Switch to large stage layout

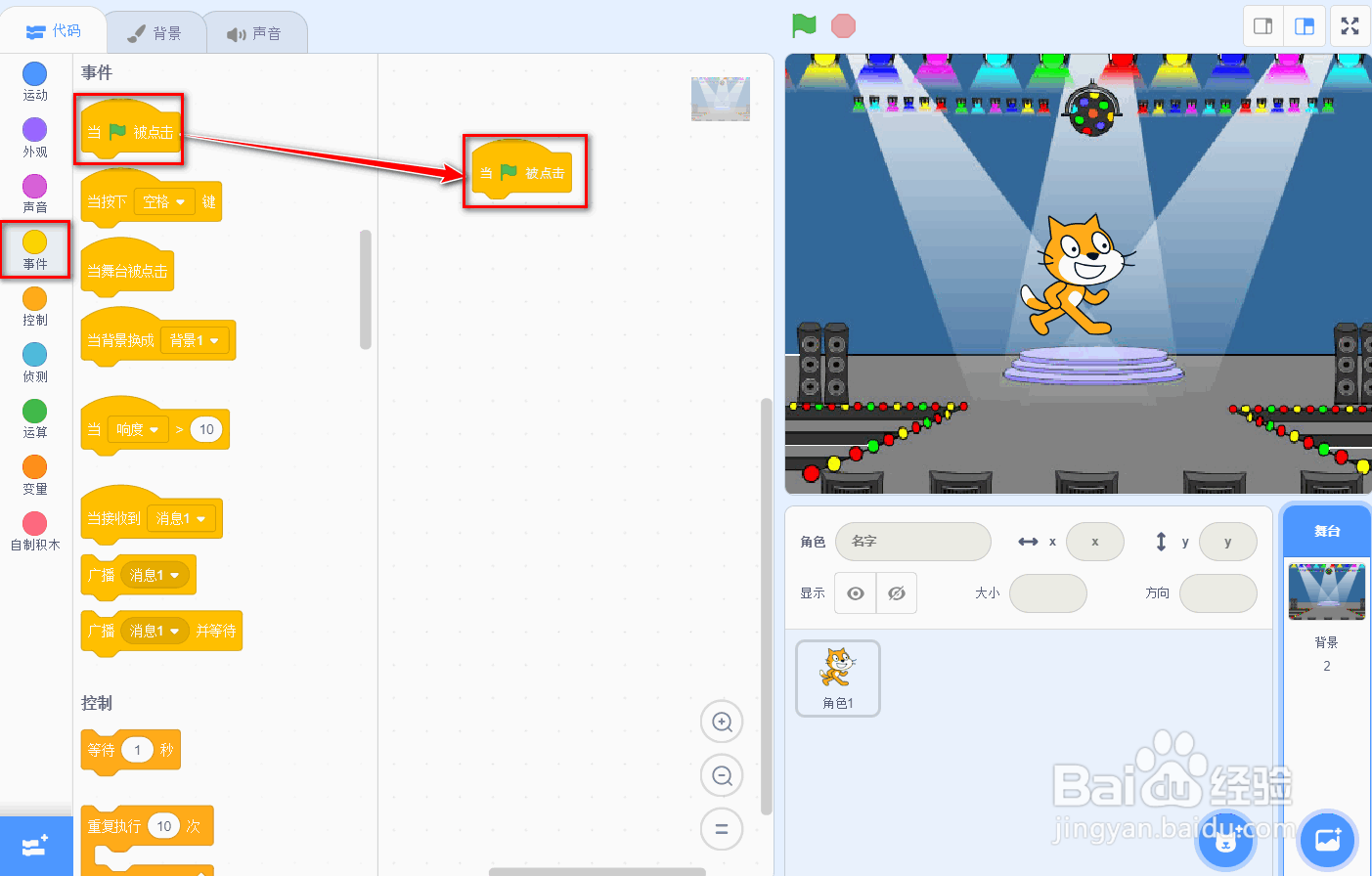(1305, 26)
